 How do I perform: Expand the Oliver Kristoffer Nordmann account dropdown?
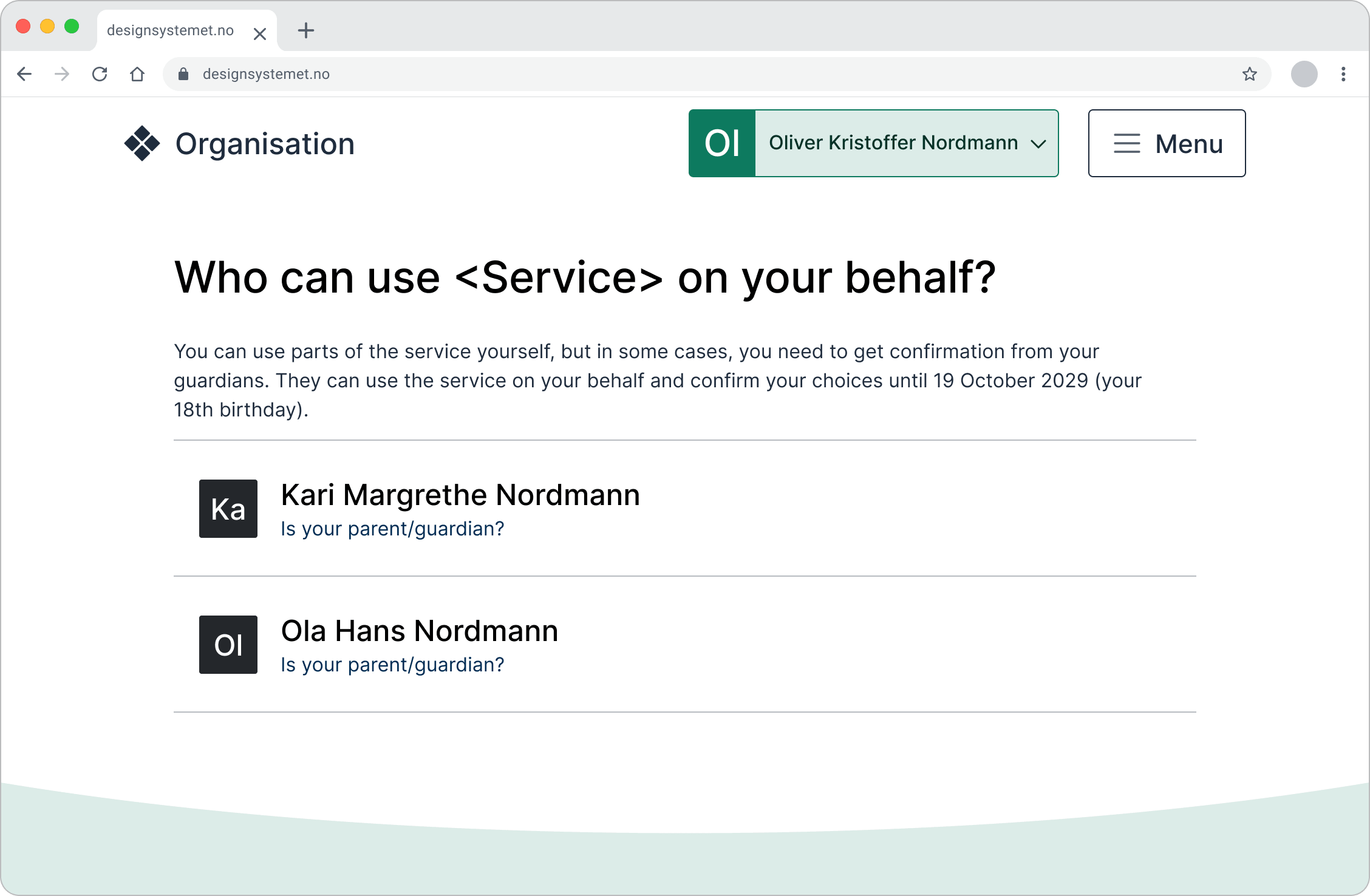coord(874,143)
